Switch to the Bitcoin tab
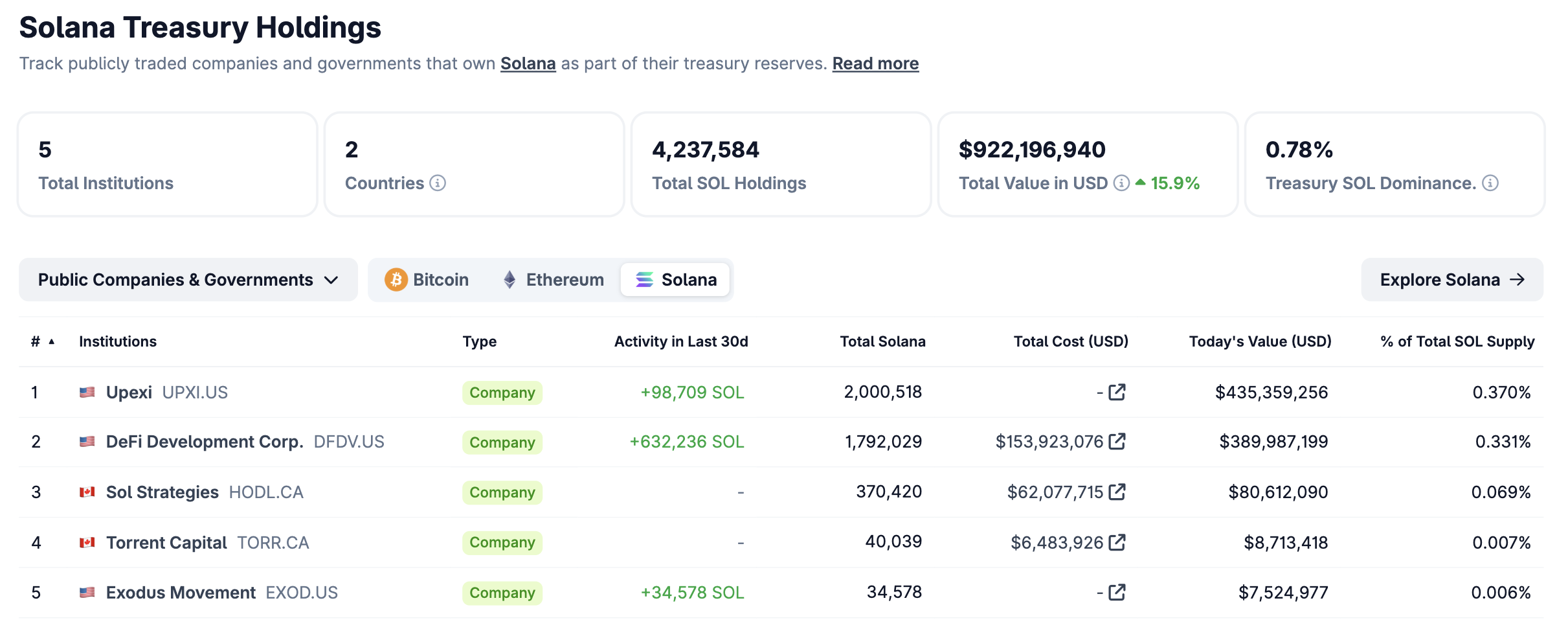Image resolution: width=1568 pixels, height=640 pixels. (427, 280)
